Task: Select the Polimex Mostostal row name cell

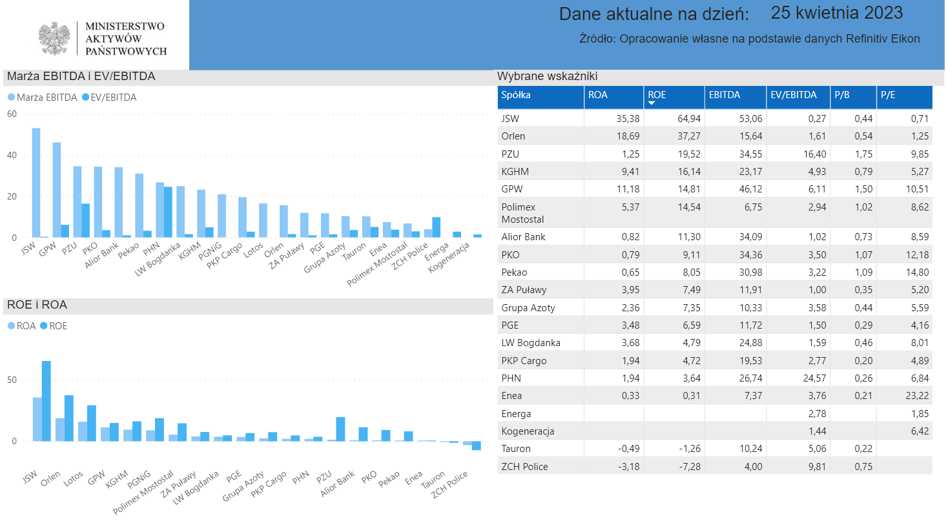Action: click(x=541, y=213)
